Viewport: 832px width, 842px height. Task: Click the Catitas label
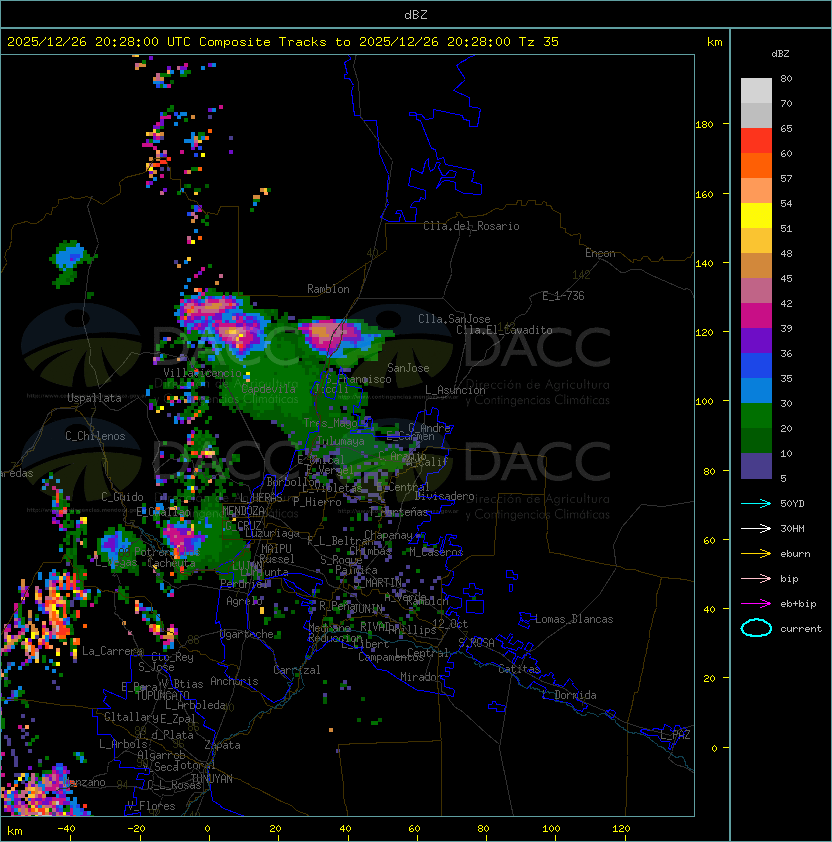click(x=519, y=669)
